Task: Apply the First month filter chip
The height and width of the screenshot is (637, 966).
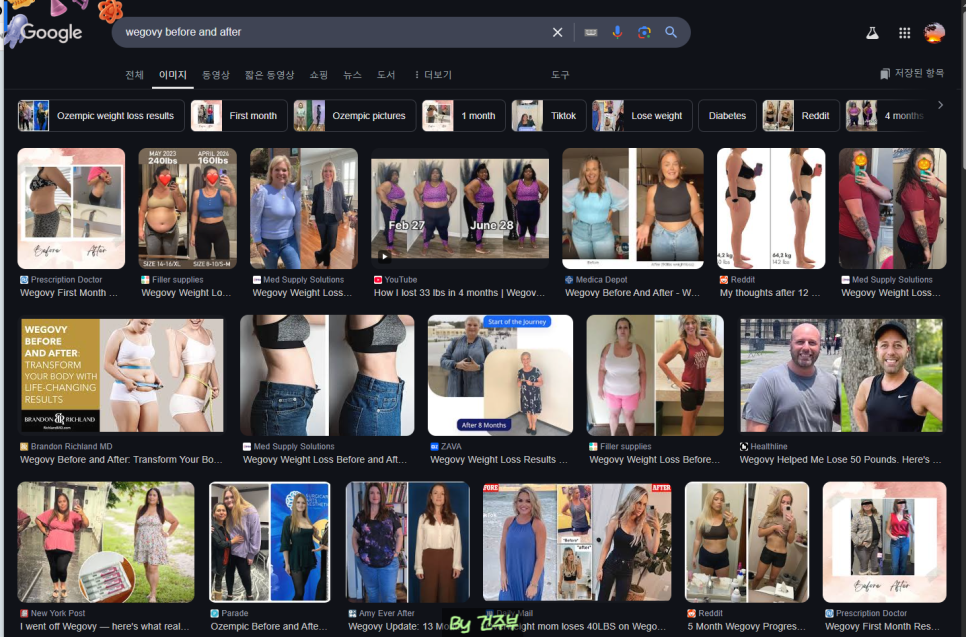Action: (239, 116)
